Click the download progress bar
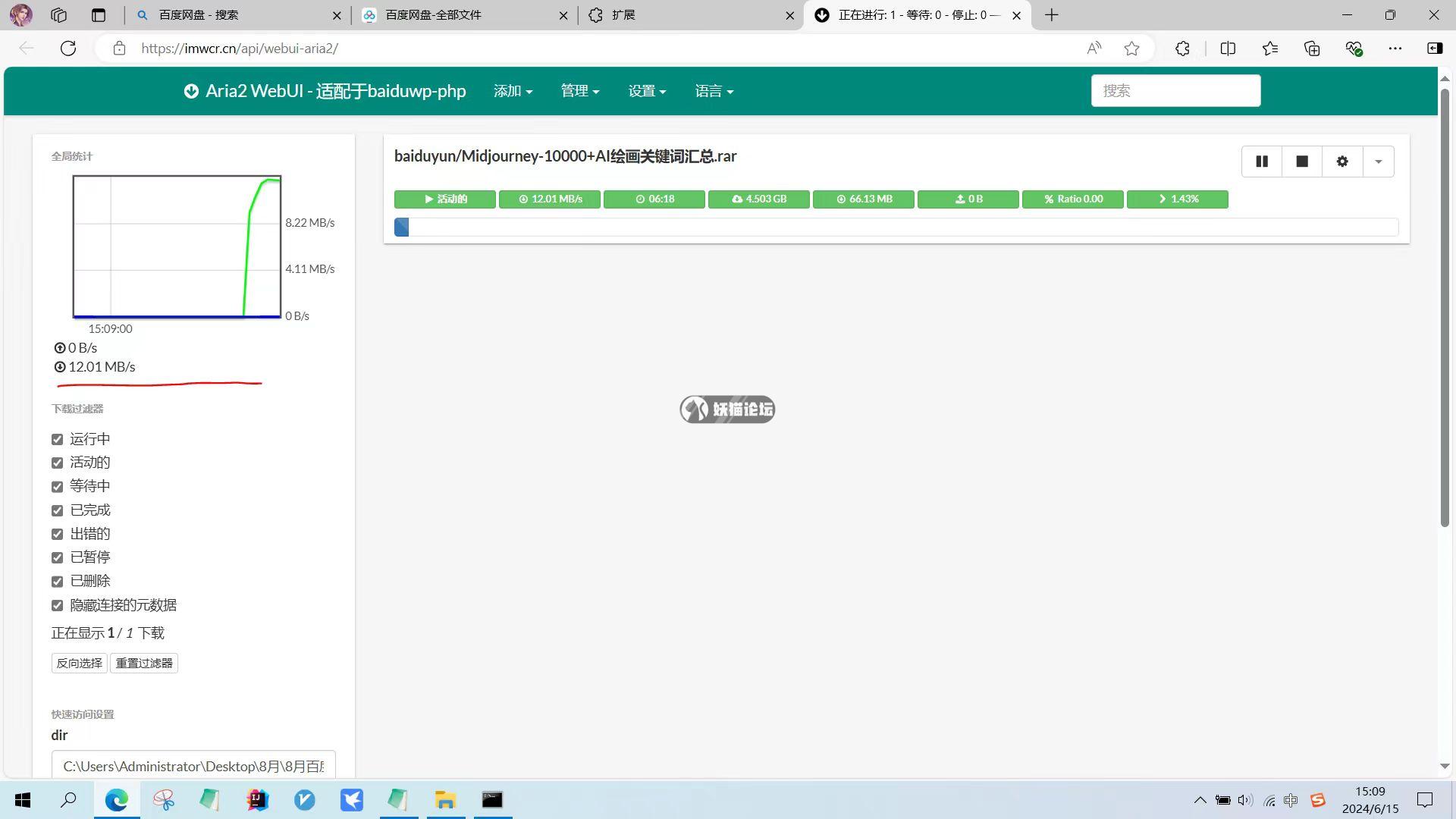1456x819 pixels. pyautogui.click(x=896, y=227)
